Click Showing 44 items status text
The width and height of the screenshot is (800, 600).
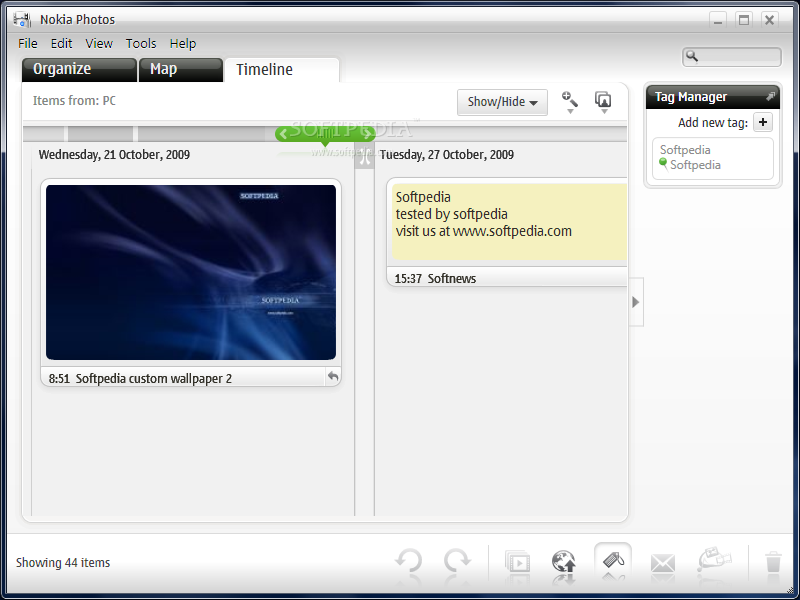63,563
